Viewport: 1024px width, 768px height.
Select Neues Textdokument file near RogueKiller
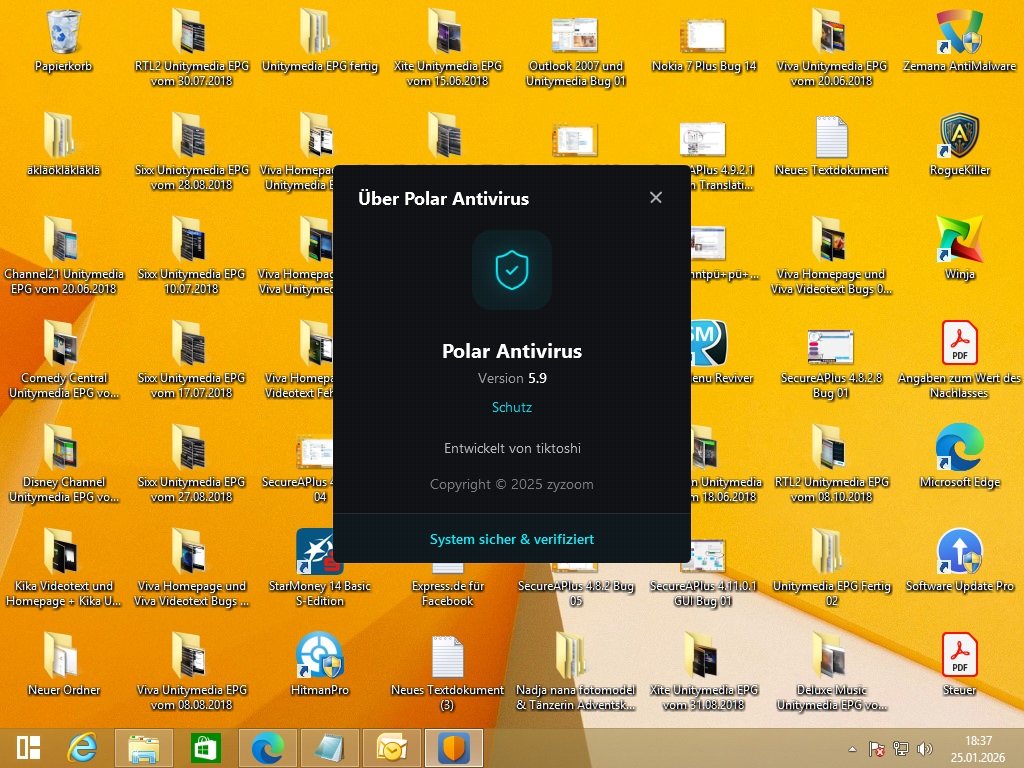click(x=831, y=144)
